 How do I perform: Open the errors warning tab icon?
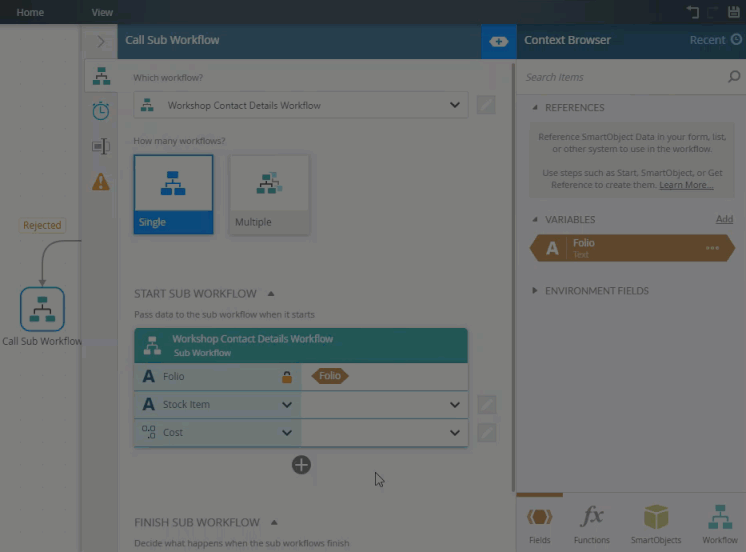pyautogui.click(x=101, y=182)
